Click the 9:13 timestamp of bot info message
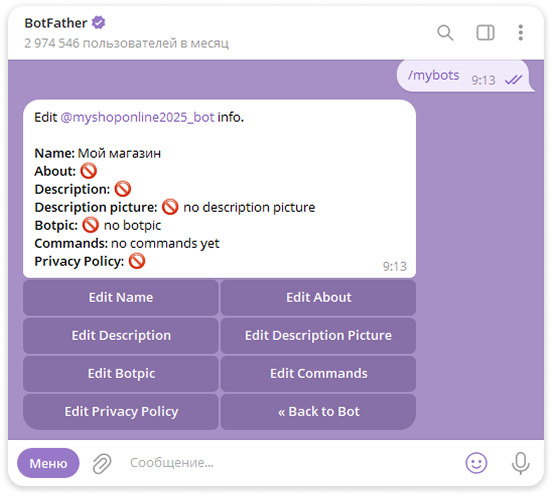This screenshot has width=552, height=496. coord(395,266)
